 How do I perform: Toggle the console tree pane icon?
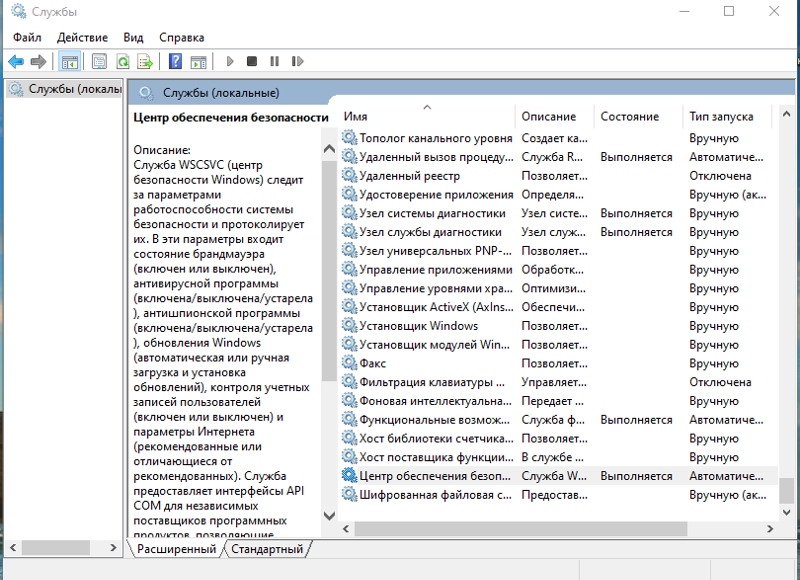pyautogui.click(x=70, y=62)
